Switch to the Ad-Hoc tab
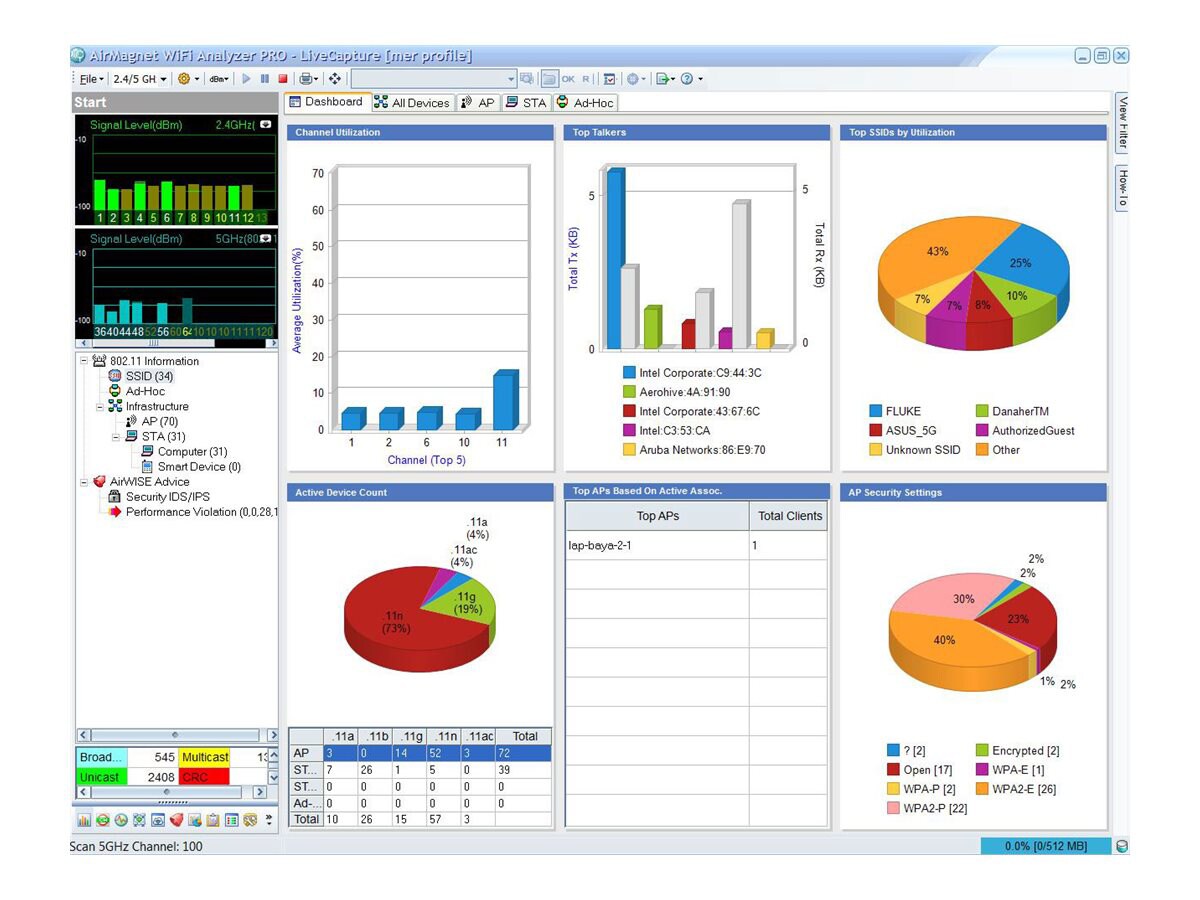The width and height of the screenshot is (1200, 900). 585,102
